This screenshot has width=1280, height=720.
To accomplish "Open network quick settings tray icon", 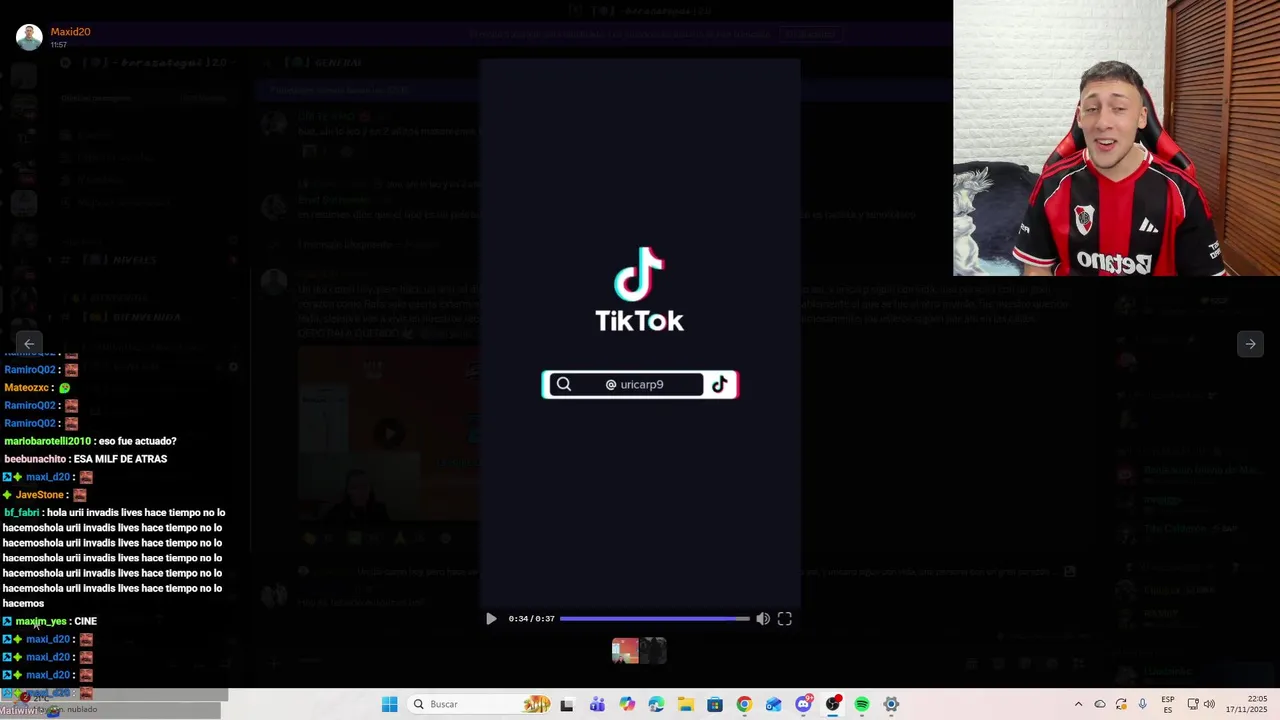I will [1193, 704].
